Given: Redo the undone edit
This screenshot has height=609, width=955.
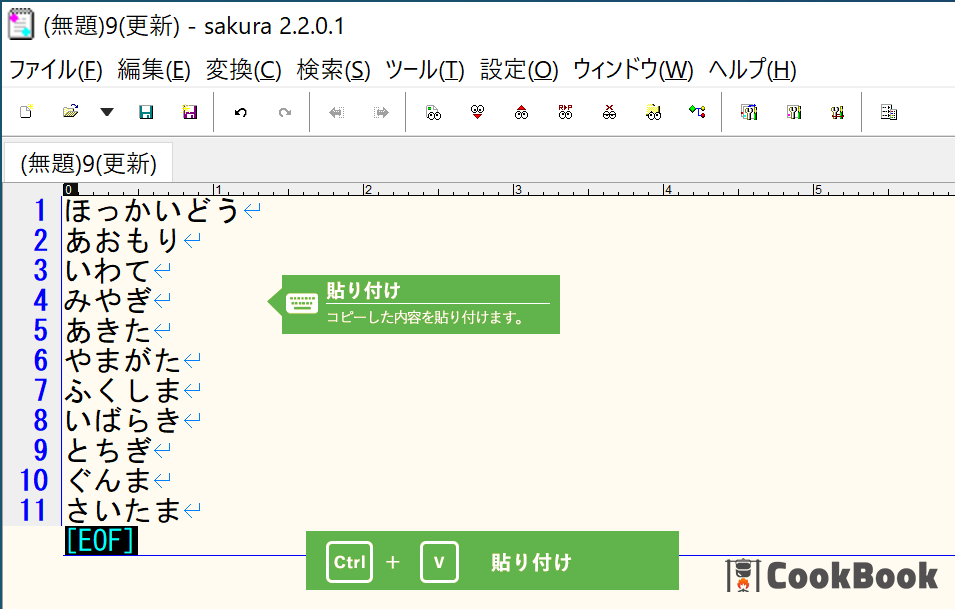Looking at the screenshot, I should [284, 112].
